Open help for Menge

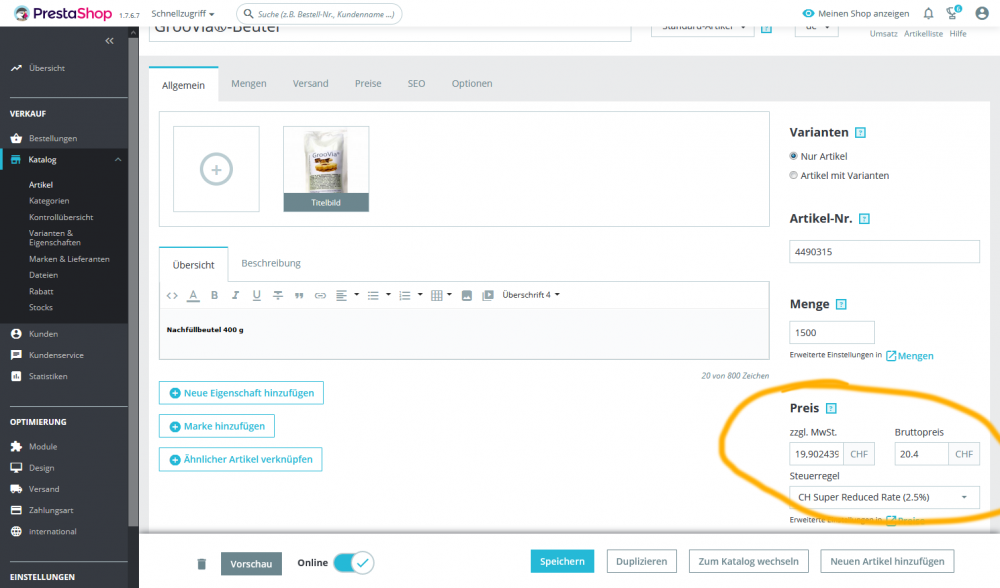coord(841,304)
